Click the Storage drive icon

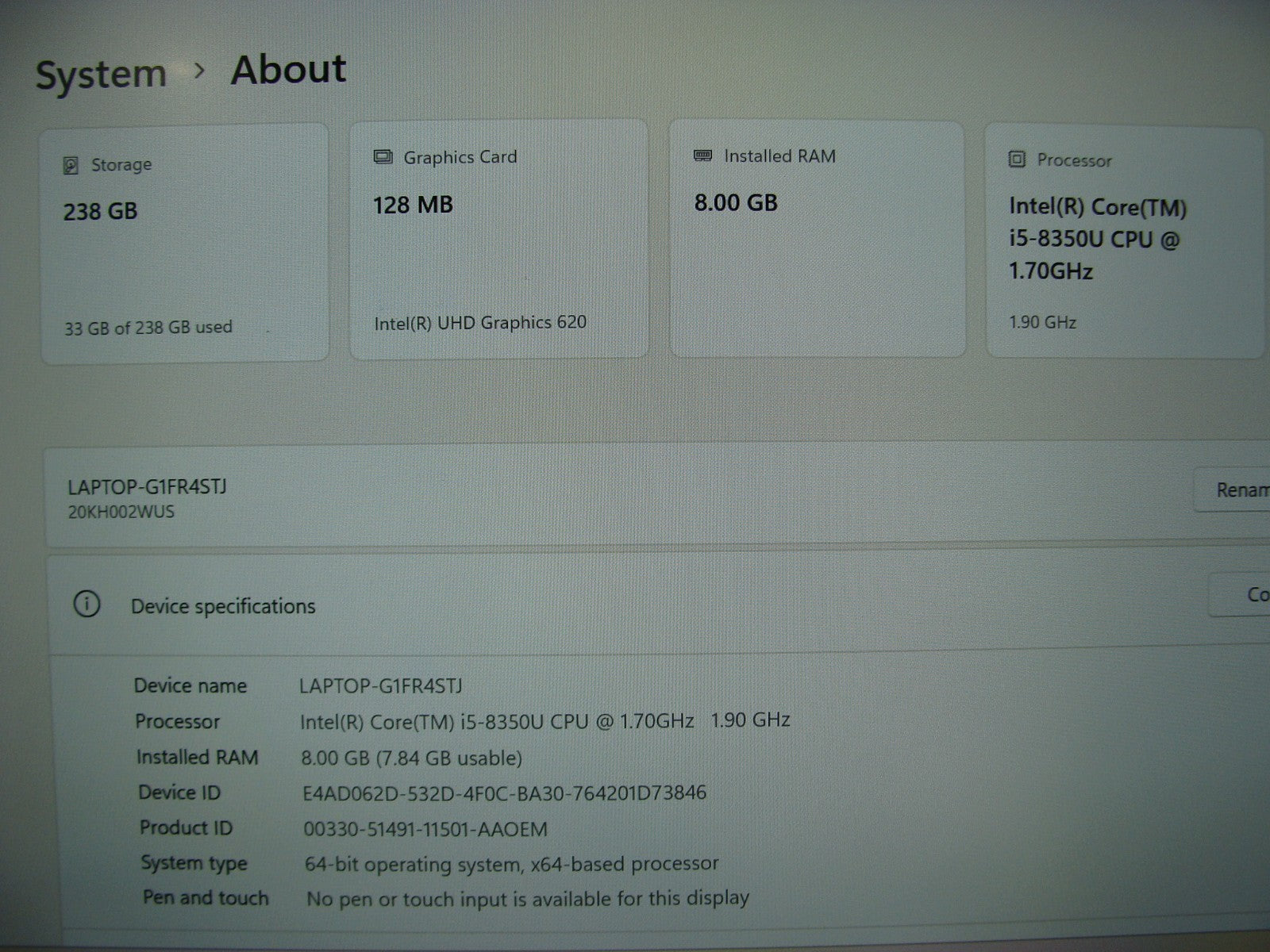point(71,165)
